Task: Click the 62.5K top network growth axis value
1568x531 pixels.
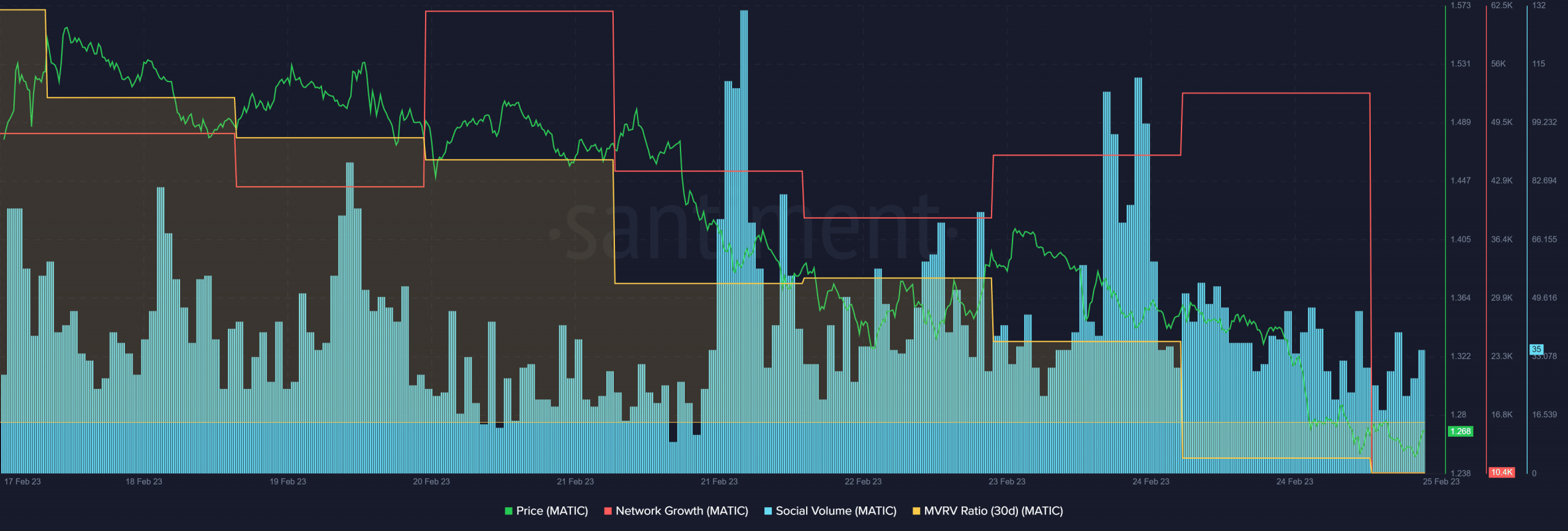Action: click(1501, 6)
